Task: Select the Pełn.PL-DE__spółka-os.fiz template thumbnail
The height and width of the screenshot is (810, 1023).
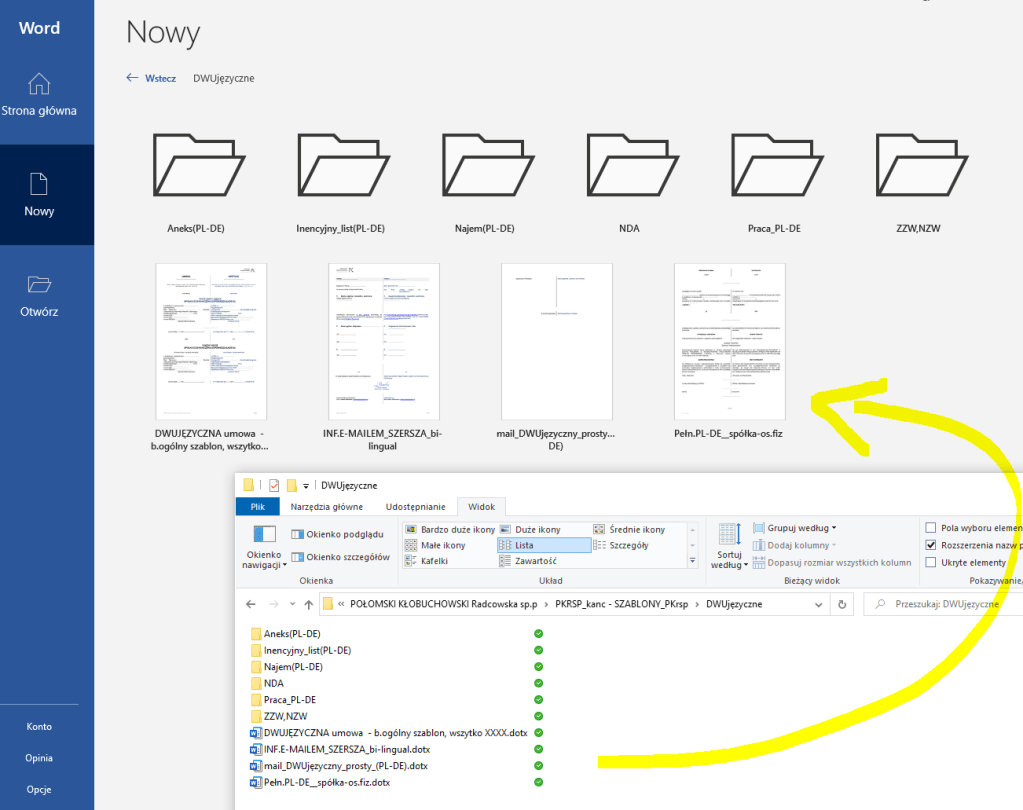Action: coord(729,341)
